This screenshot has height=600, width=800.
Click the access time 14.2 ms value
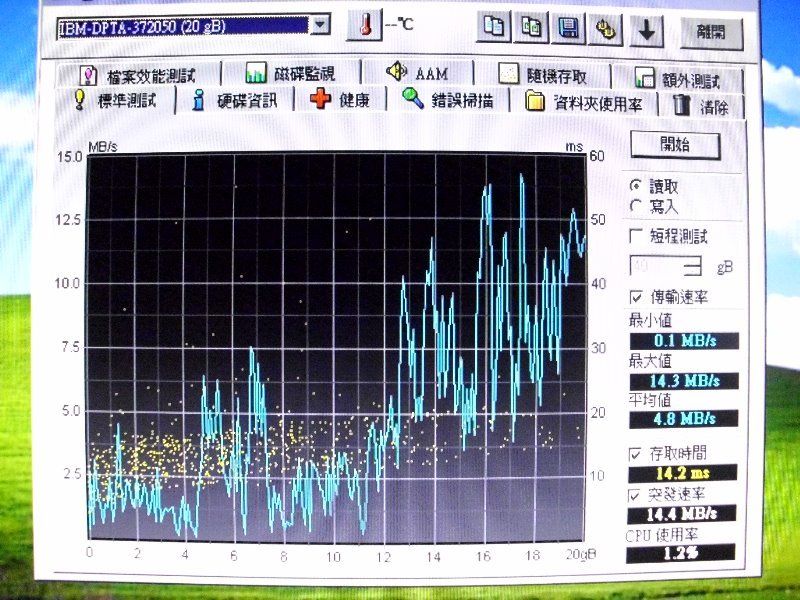[683, 473]
